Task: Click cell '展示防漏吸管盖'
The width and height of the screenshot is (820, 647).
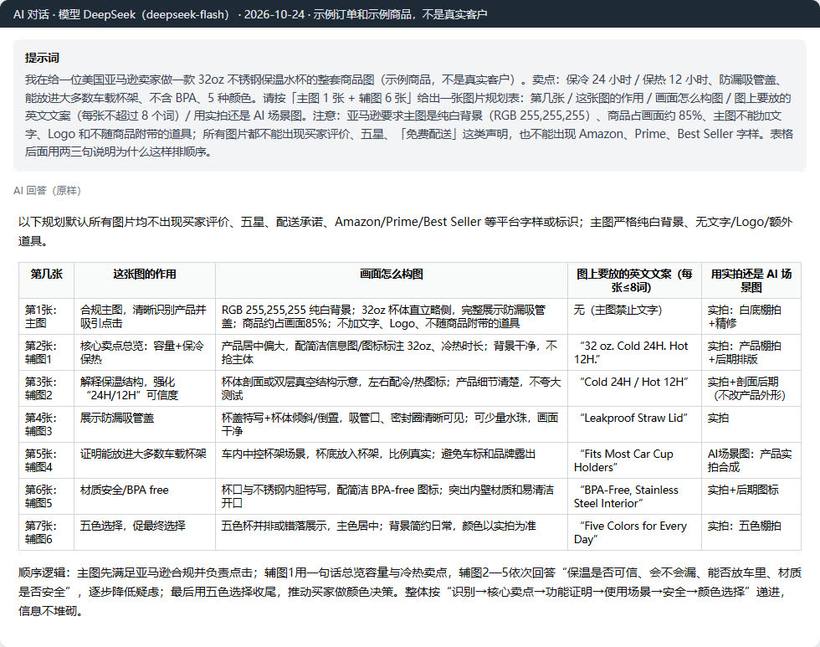Action: [x=144, y=425]
